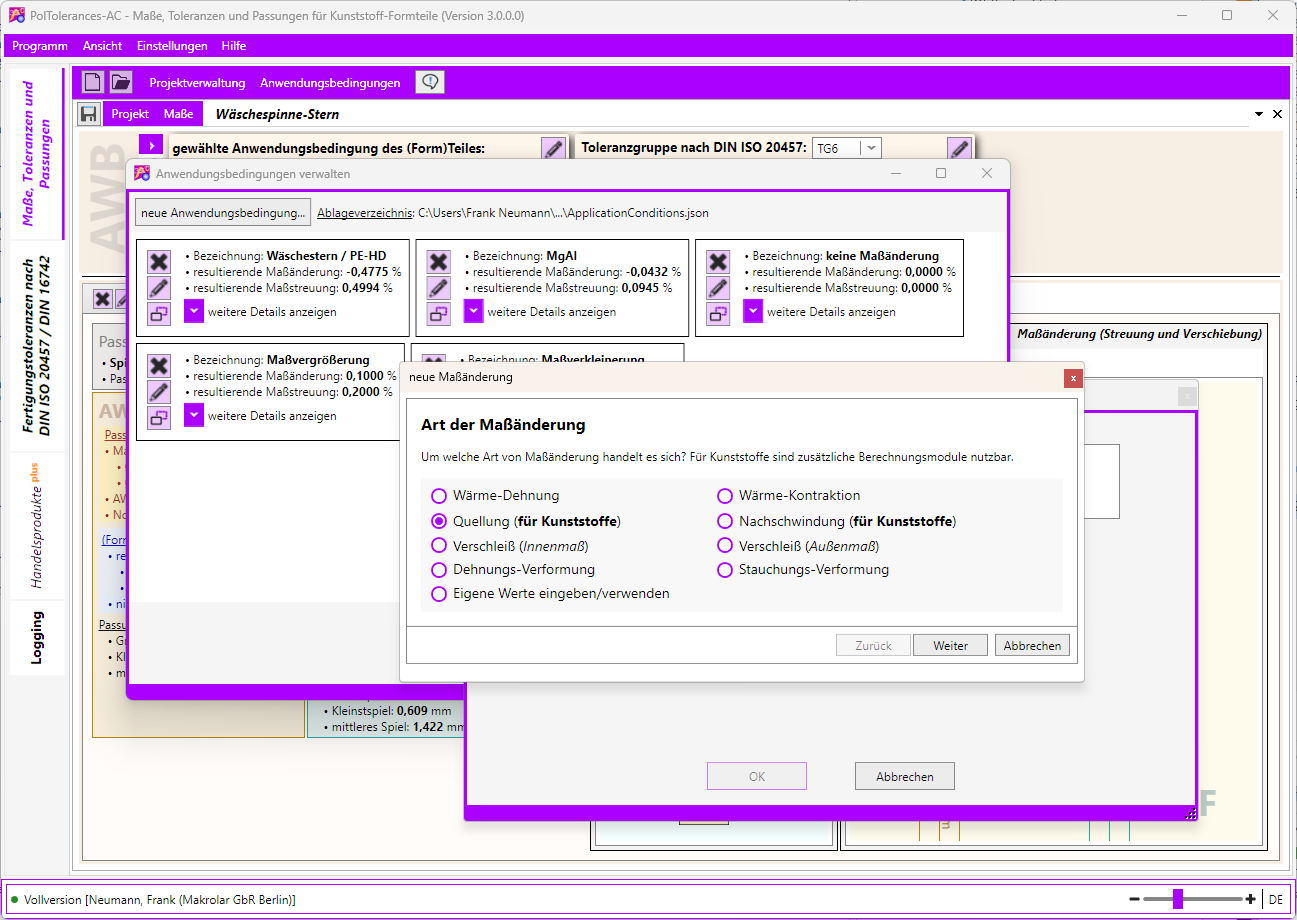This screenshot has height=920, width=1297.
Task: Open Fertigungstoleranzen nach DIN ISO 20457 sidebar tab
Action: click(x=37, y=346)
